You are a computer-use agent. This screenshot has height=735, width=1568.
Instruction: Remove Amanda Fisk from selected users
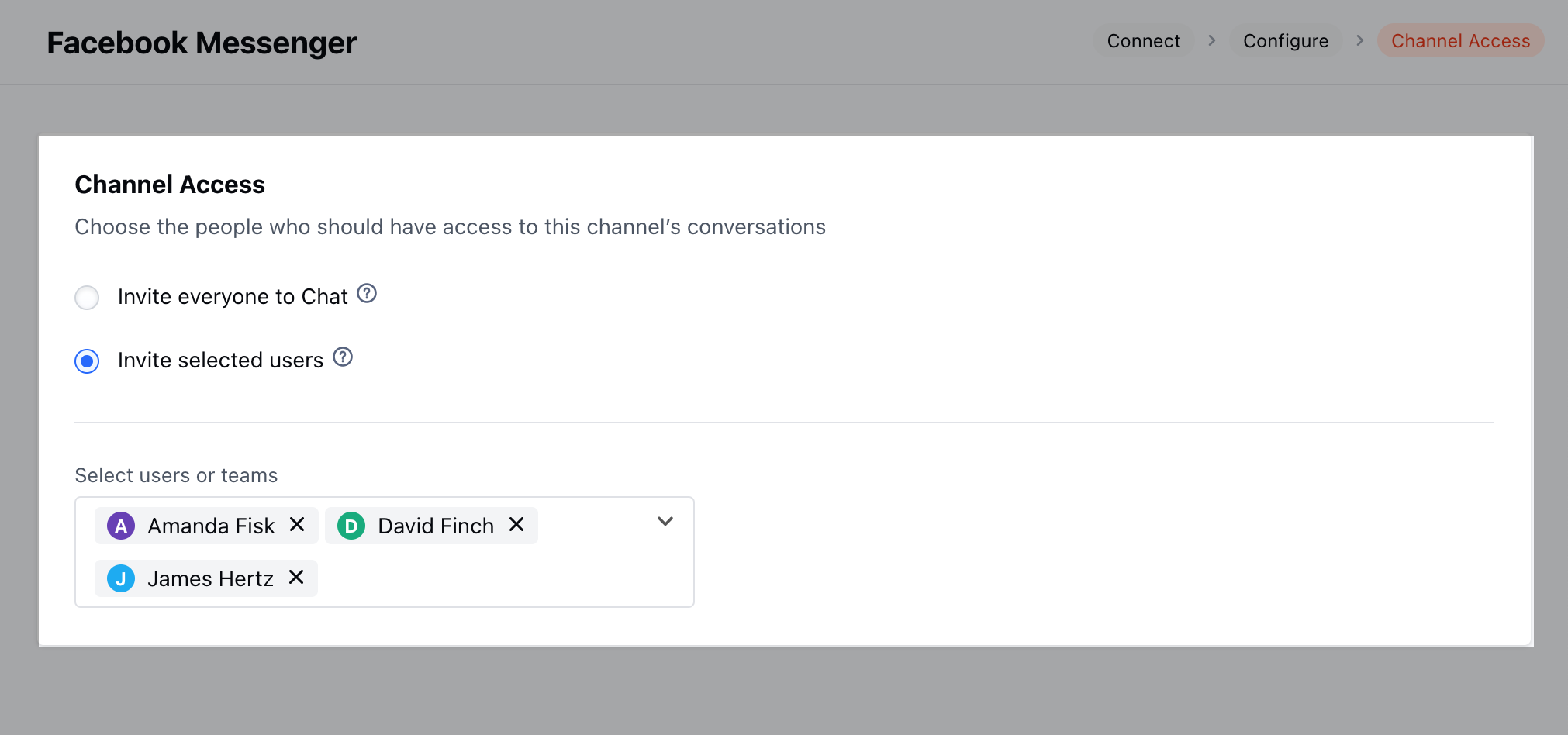point(297,525)
